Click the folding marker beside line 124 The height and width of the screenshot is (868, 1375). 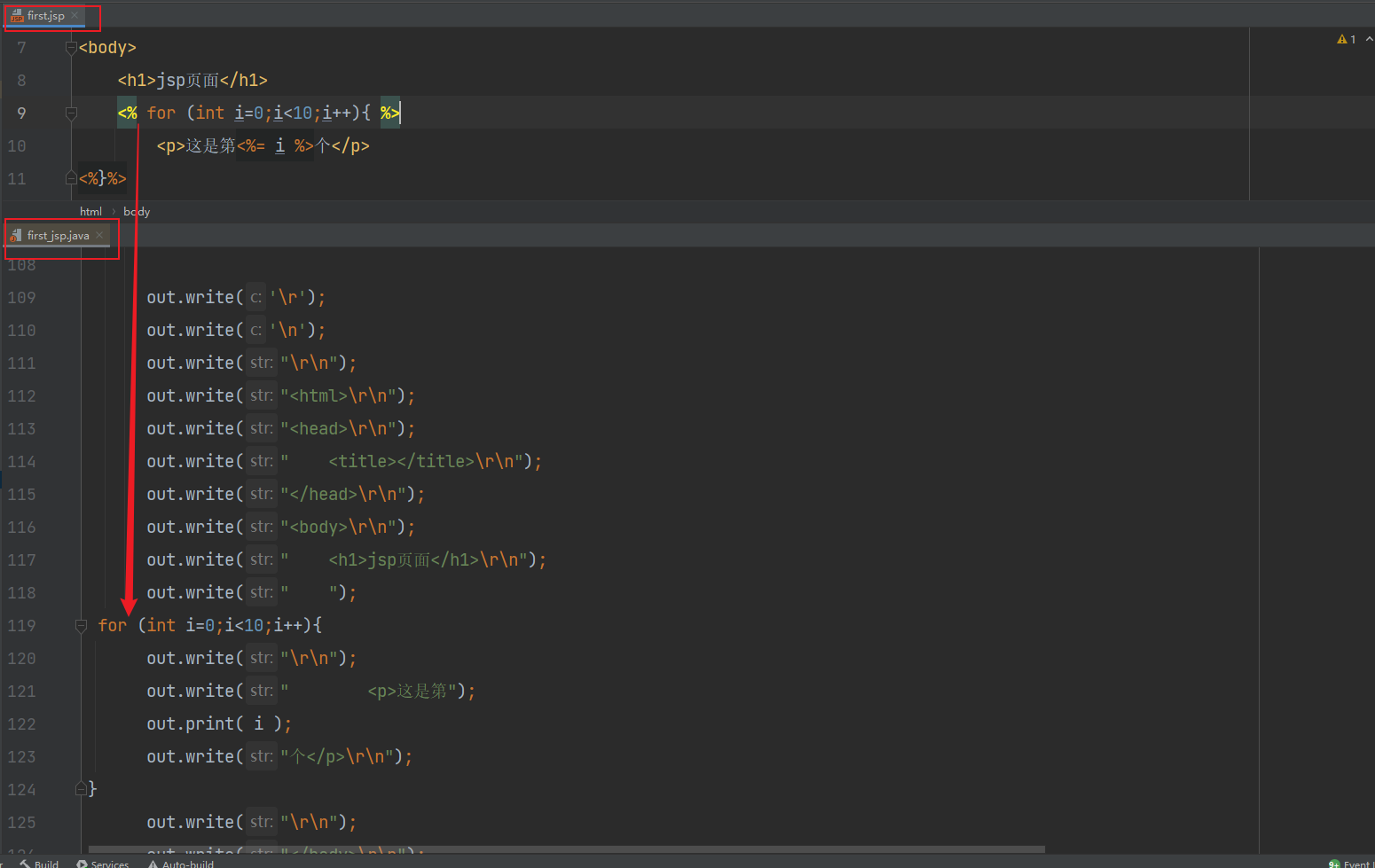coord(82,788)
